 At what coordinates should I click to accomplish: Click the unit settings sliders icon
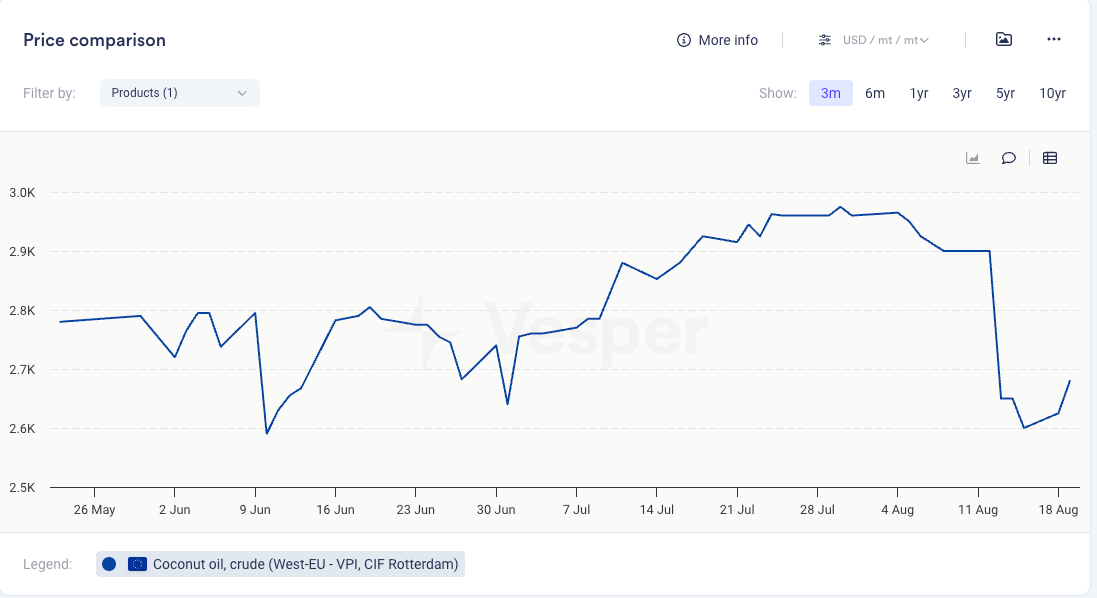click(x=825, y=40)
